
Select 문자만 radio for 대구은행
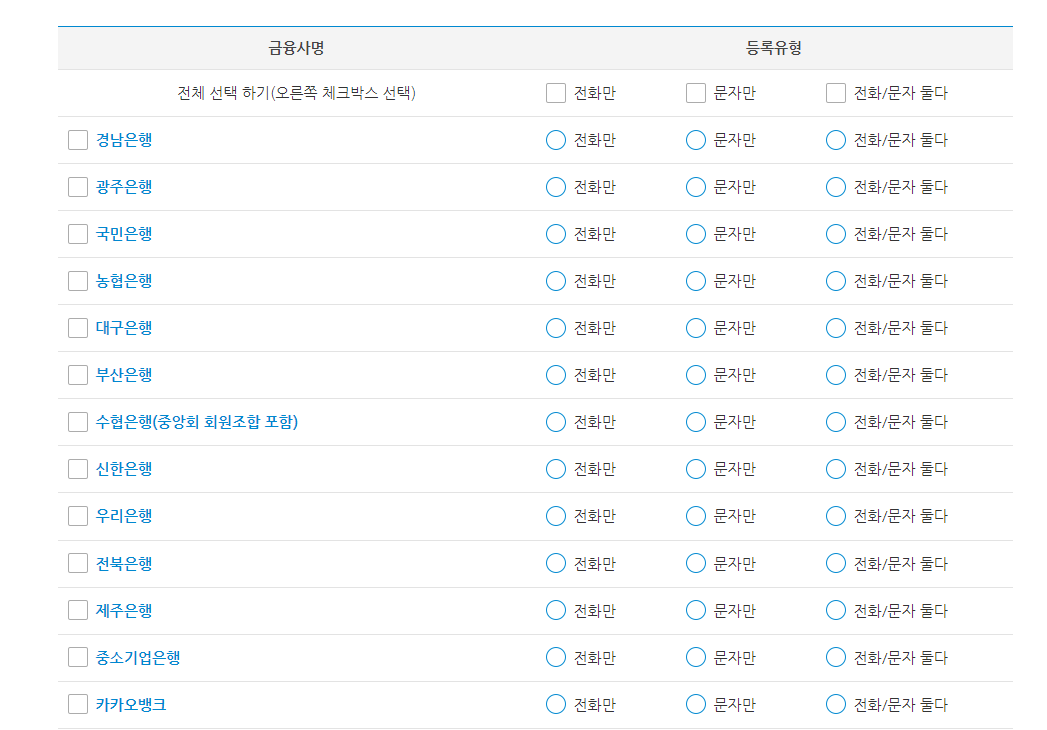pos(696,328)
